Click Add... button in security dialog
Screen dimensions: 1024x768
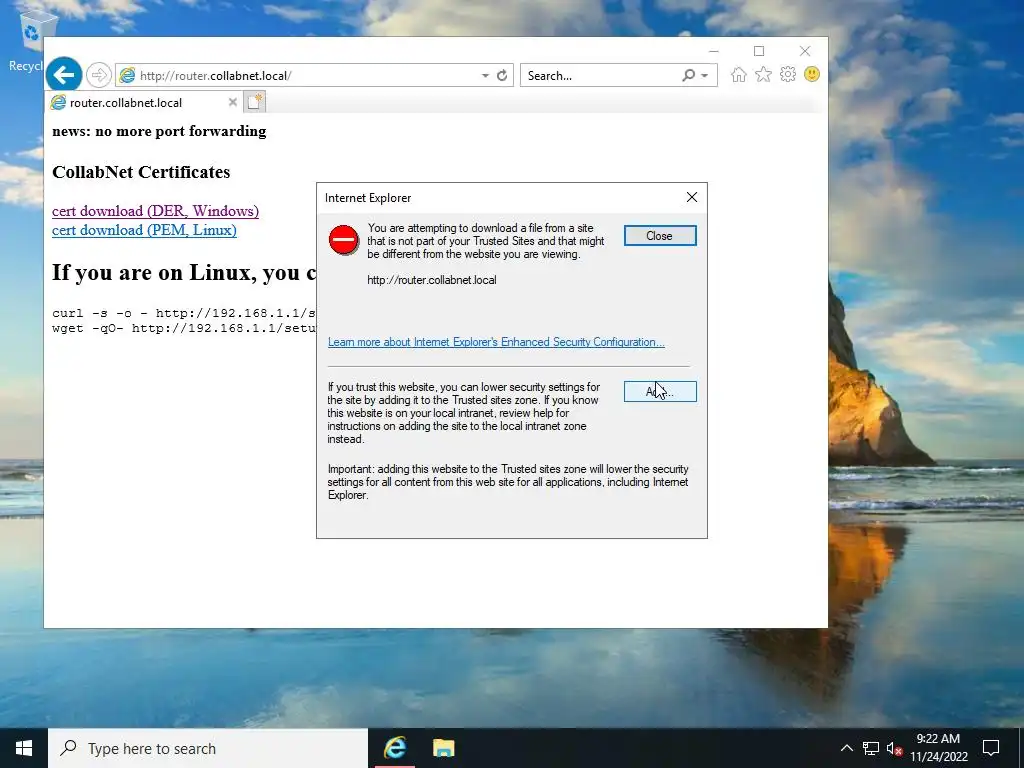[x=660, y=391]
